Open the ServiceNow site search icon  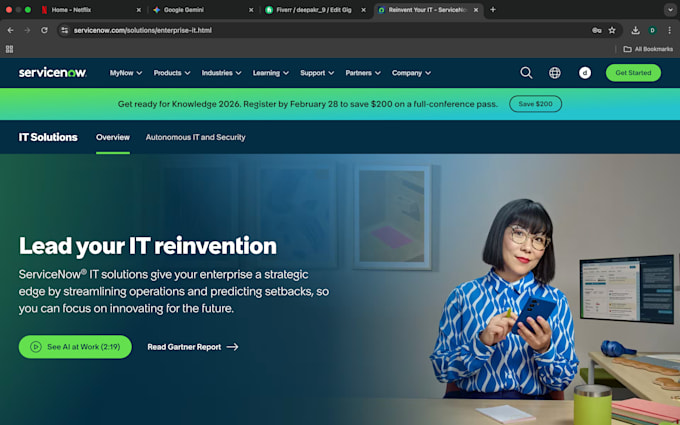tap(526, 73)
